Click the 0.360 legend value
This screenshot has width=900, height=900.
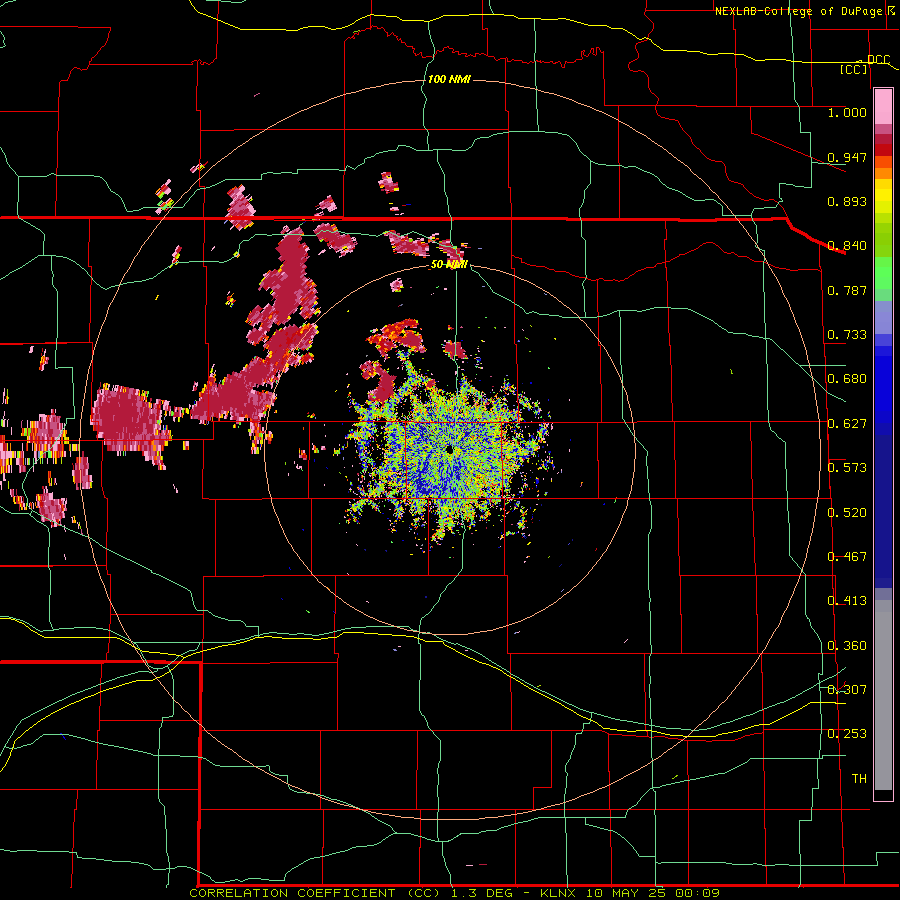(847, 646)
